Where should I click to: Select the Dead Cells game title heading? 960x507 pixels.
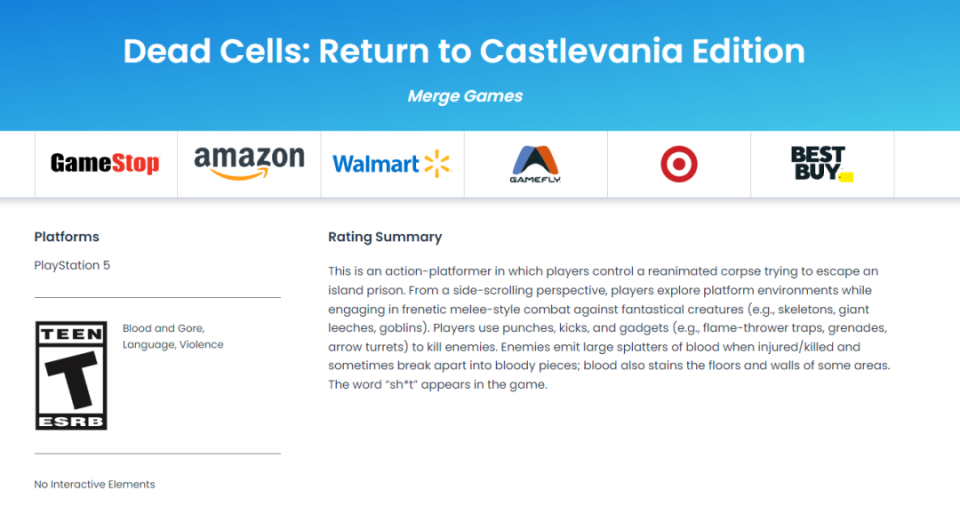click(464, 51)
